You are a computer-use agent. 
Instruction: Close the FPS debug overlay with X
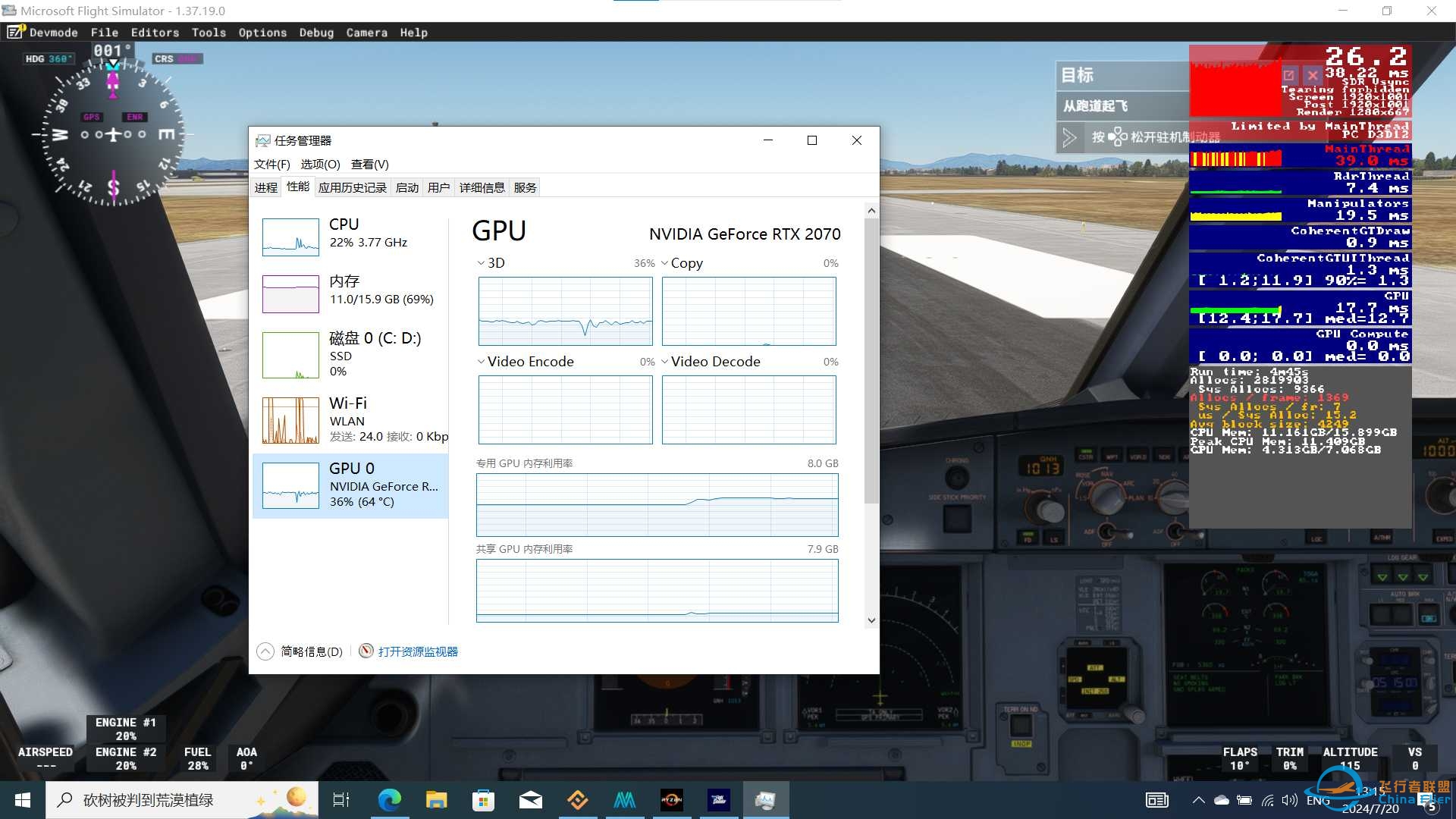pos(1313,75)
